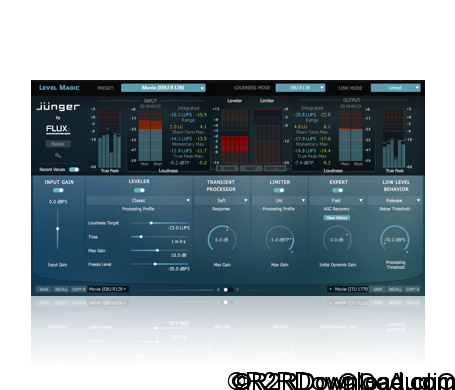Click the FLUX logo
Image resolution: width=455 pixels, height=390 pixels.
click(58, 130)
